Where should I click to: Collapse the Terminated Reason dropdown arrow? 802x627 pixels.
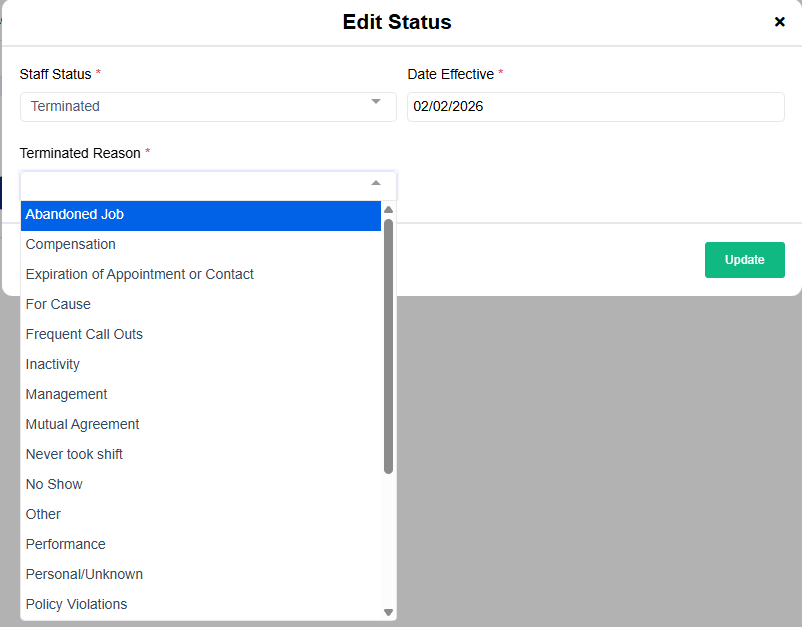(376, 184)
